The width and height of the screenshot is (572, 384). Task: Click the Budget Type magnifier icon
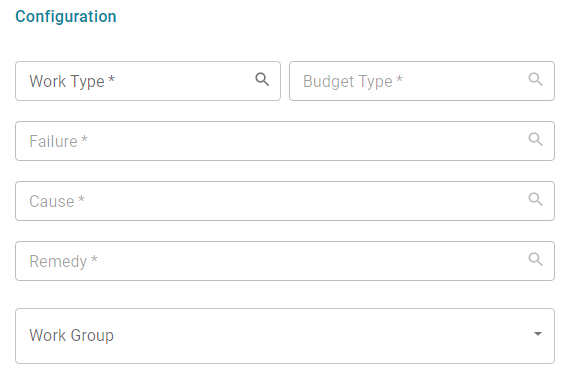(x=536, y=79)
